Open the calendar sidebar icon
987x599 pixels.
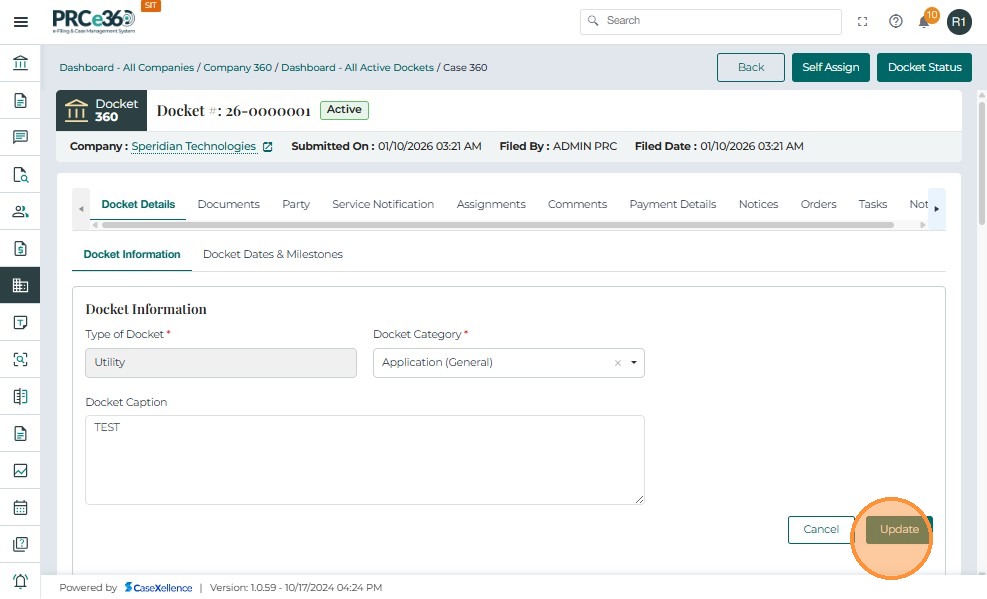pos(20,507)
